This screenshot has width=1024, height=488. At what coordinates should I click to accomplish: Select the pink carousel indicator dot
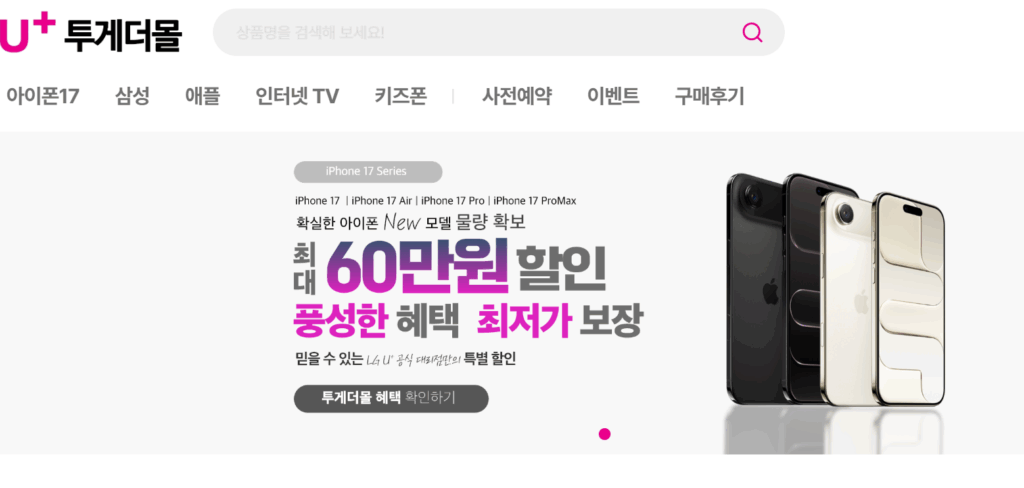pos(605,434)
